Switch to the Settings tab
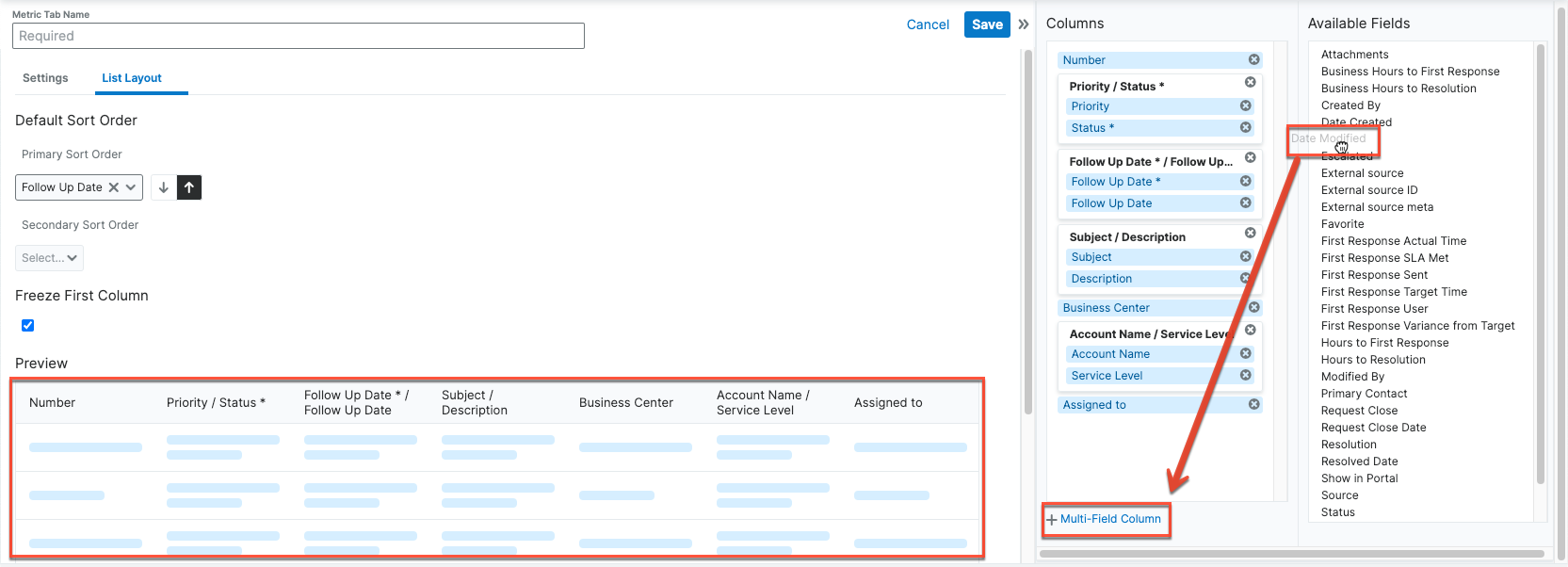The height and width of the screenshot is (567, 1568). click(x=45, y=78)
